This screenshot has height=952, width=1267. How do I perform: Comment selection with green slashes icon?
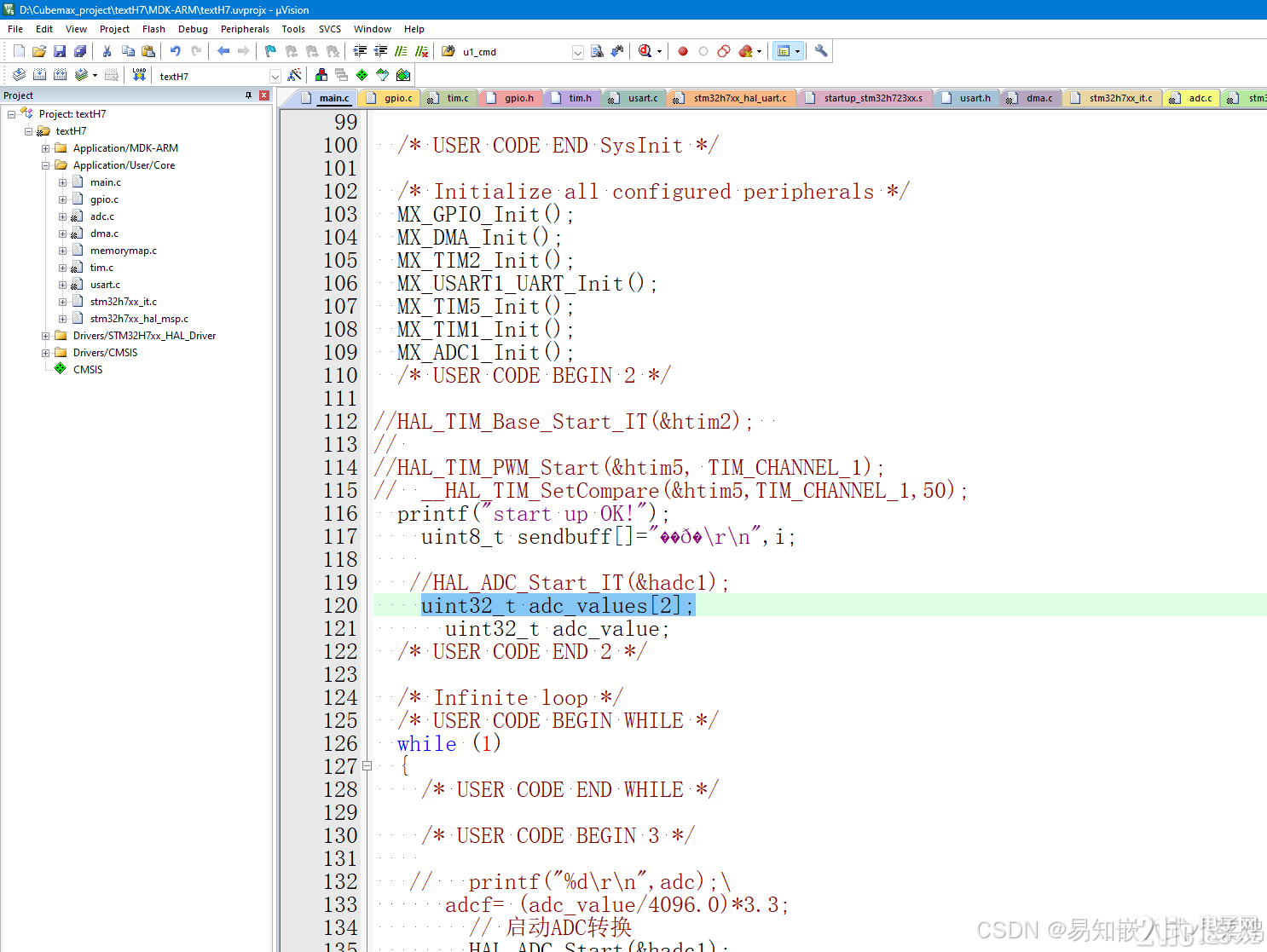(402, 51)
